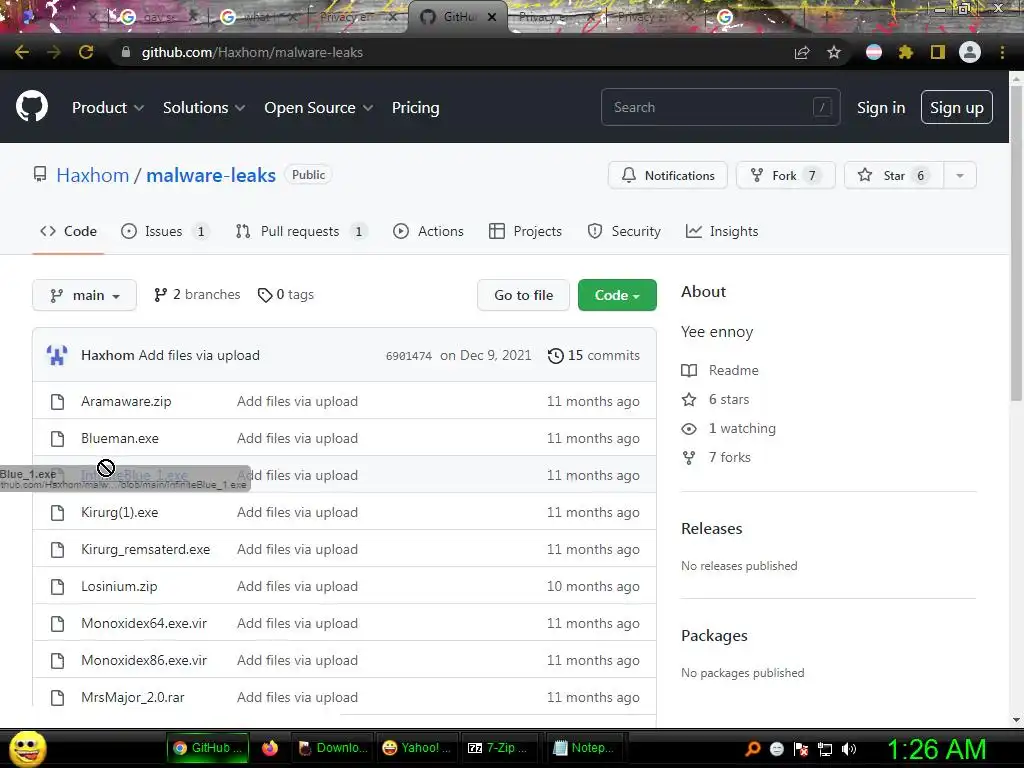The image size is (1024, 768).
Task: Open the Insights tab
Action: [722, 231]
